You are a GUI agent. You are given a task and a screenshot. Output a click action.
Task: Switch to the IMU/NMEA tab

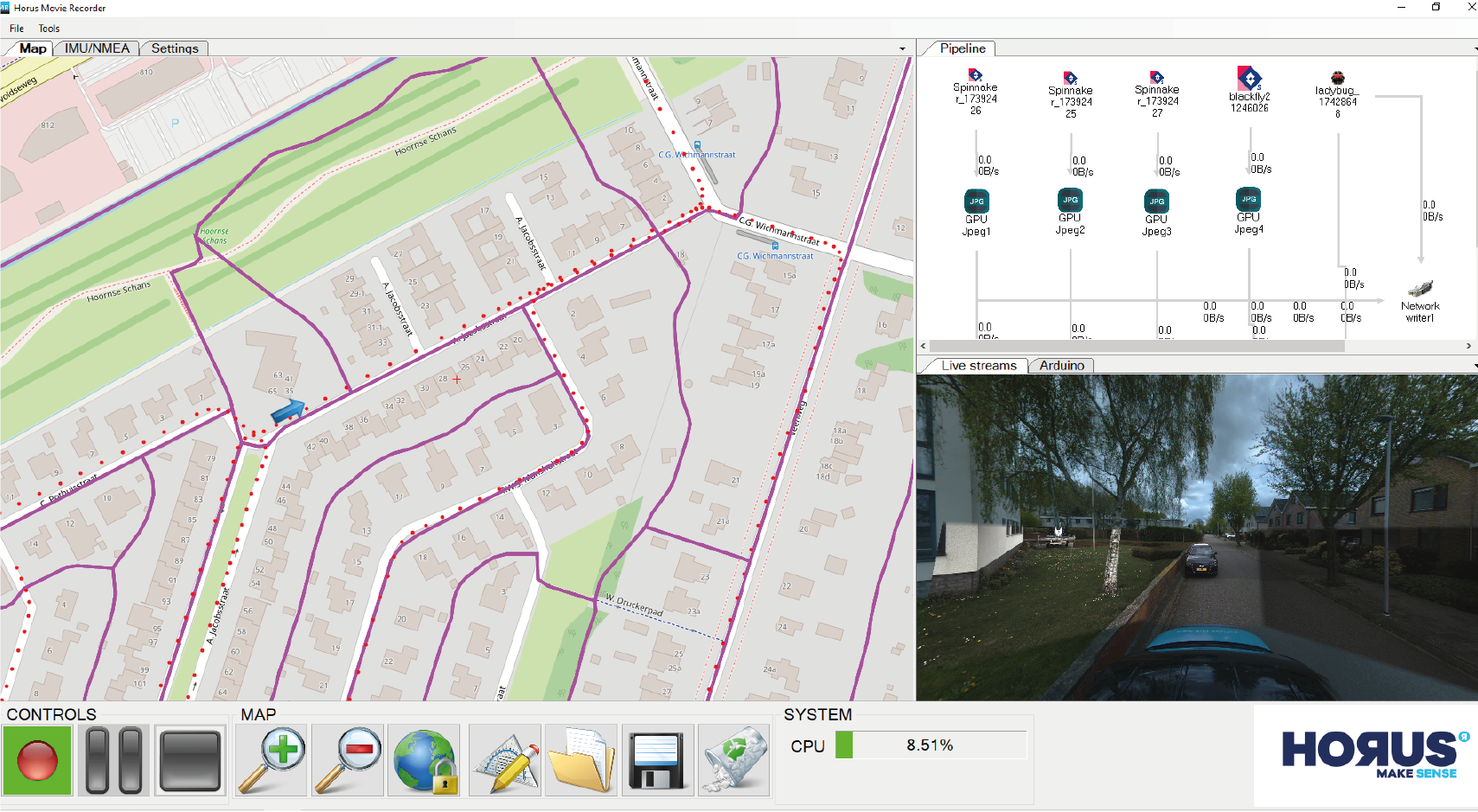pyautogui.click(x=96, y=48)
